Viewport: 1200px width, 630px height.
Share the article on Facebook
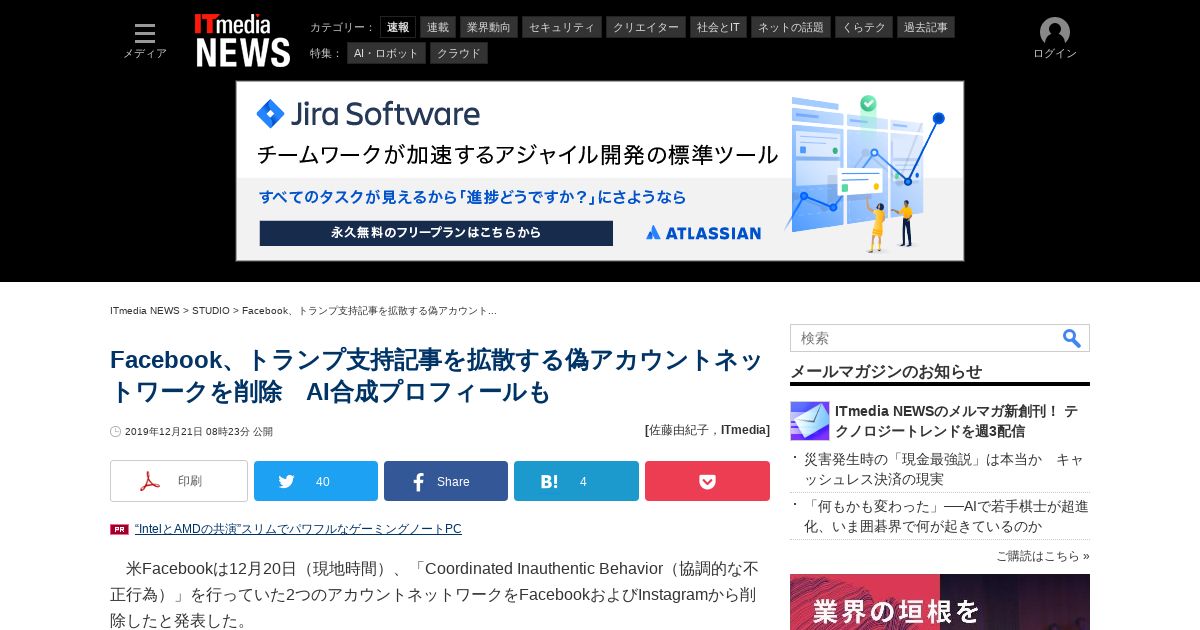[x=446, y=481]
